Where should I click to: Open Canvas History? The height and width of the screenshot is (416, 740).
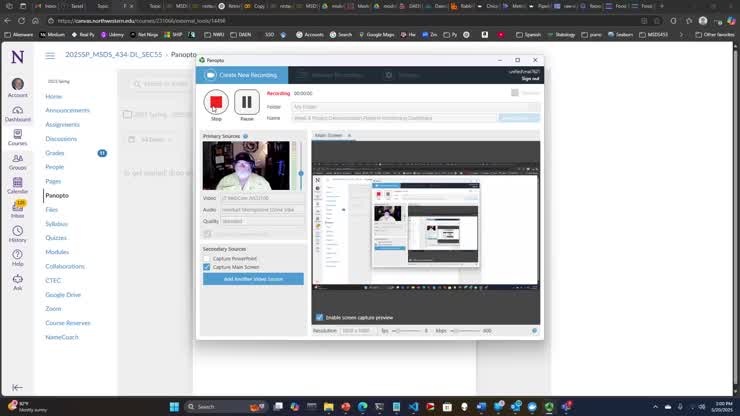click(x=17, y=234)
